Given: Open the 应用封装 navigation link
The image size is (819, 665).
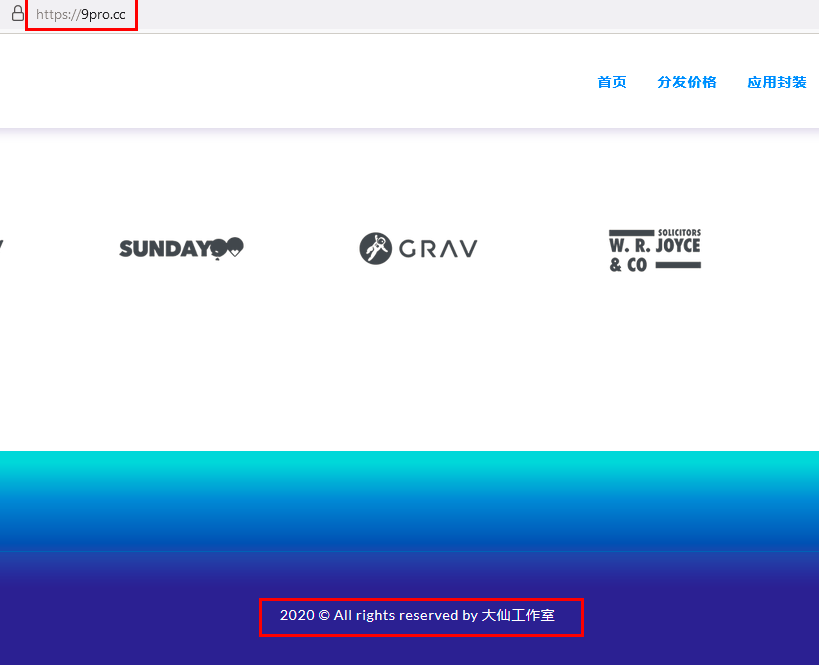Looking at the screenshot, I should pyautogui.click(x=777, y=82).
